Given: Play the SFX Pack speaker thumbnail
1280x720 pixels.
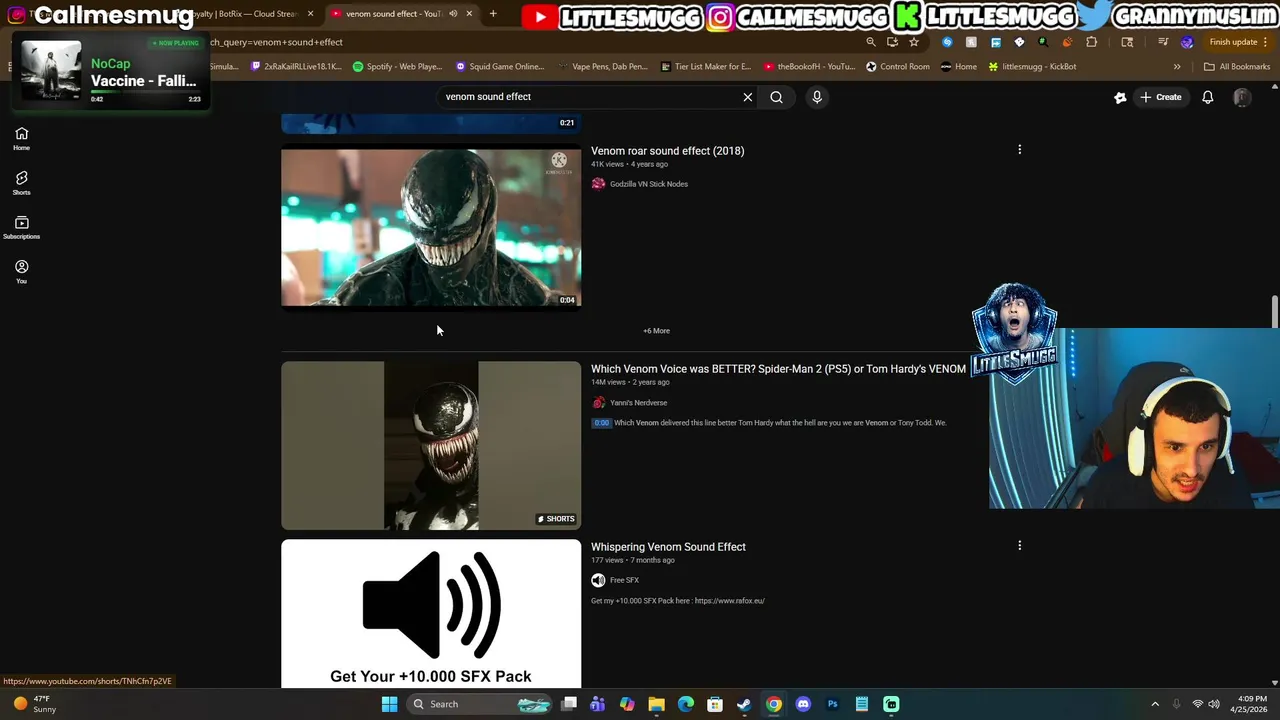Looking at the screenshot, I should point(431,614).
